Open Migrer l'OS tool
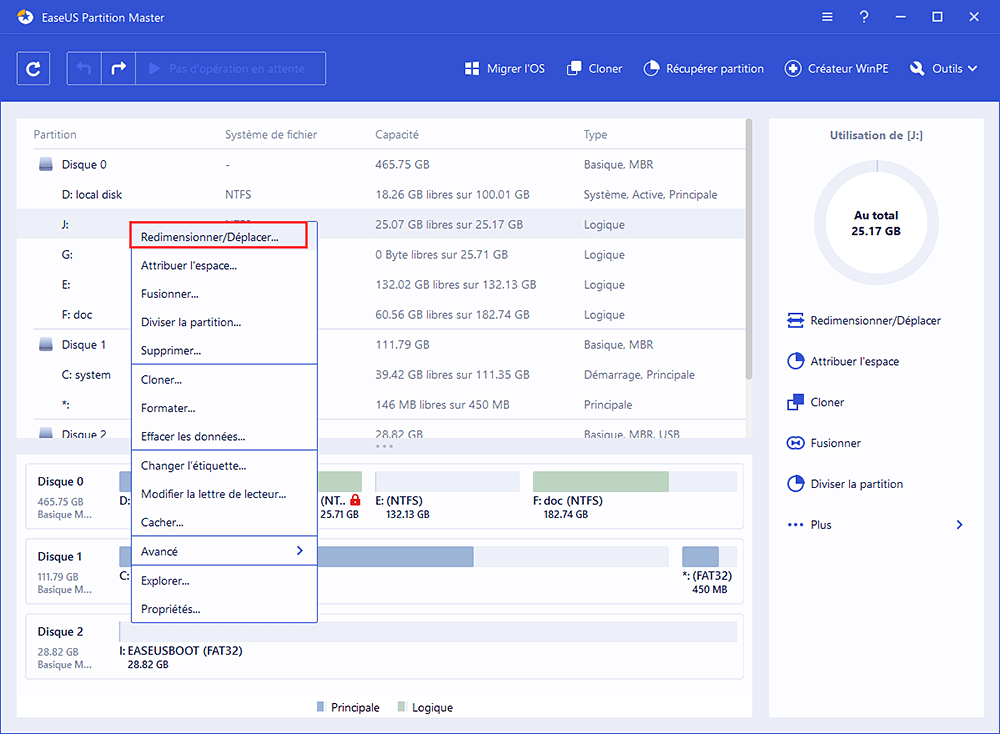1000x734 pixels. [x=505, y=68]
